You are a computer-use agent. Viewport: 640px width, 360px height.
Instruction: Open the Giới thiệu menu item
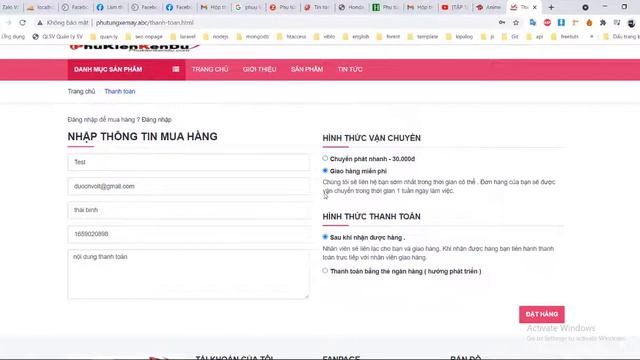point(260,69)
